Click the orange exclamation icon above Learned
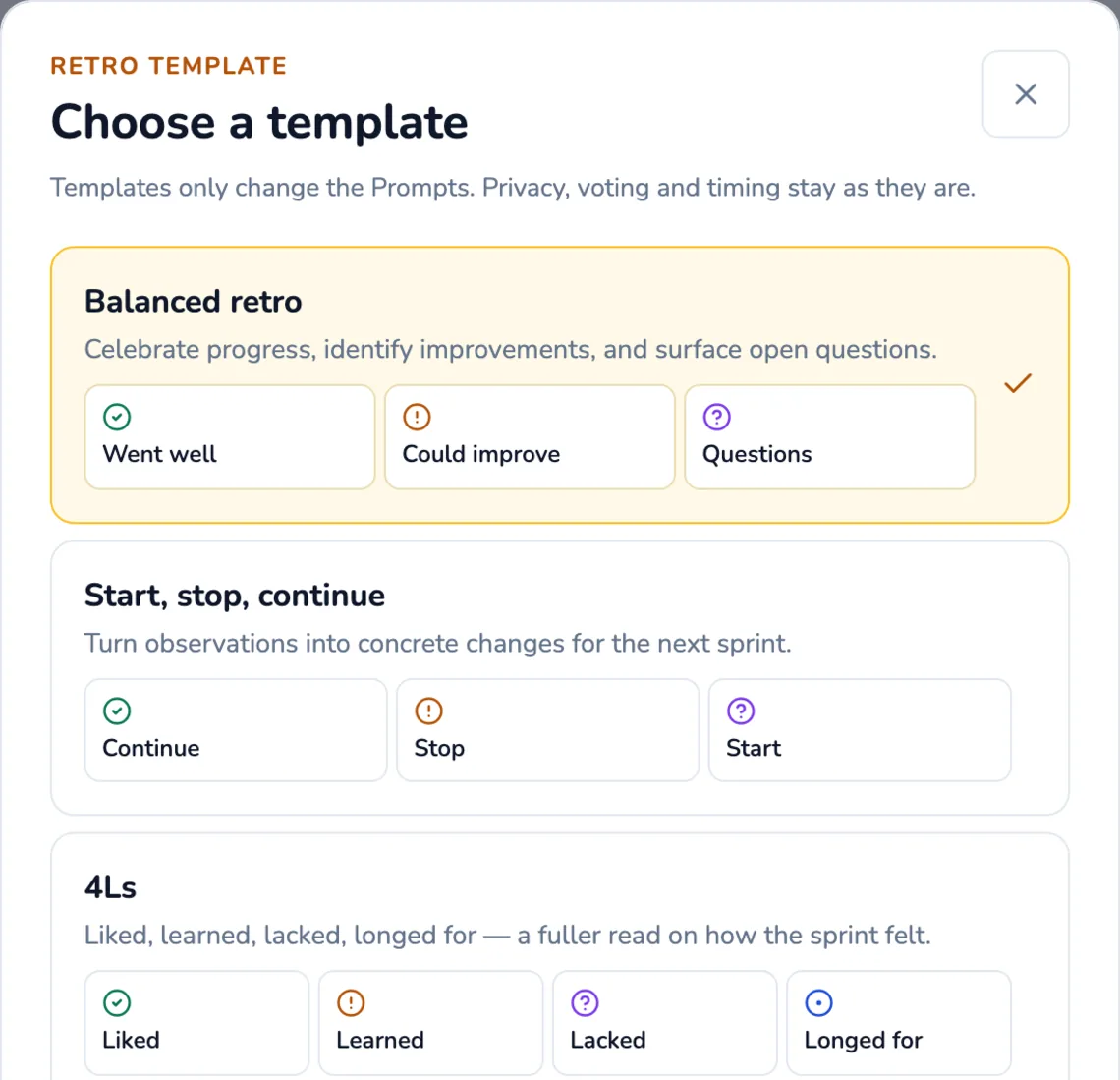 point(351,1002)
